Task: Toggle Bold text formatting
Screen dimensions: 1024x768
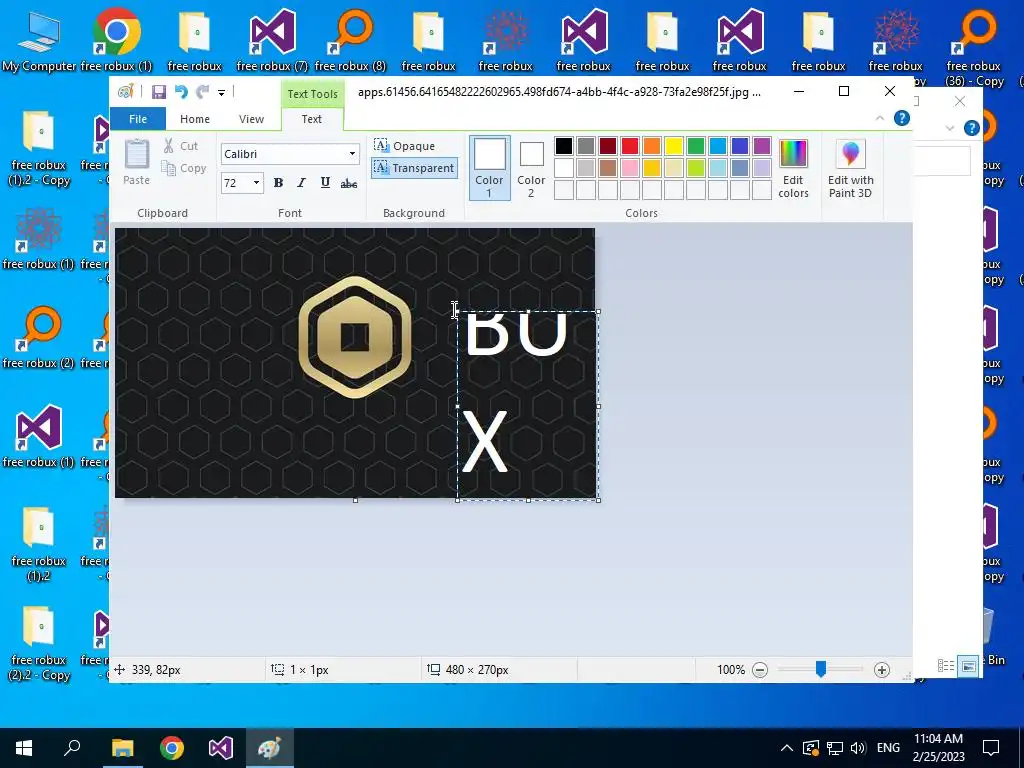Action: [x=278, y=183]
